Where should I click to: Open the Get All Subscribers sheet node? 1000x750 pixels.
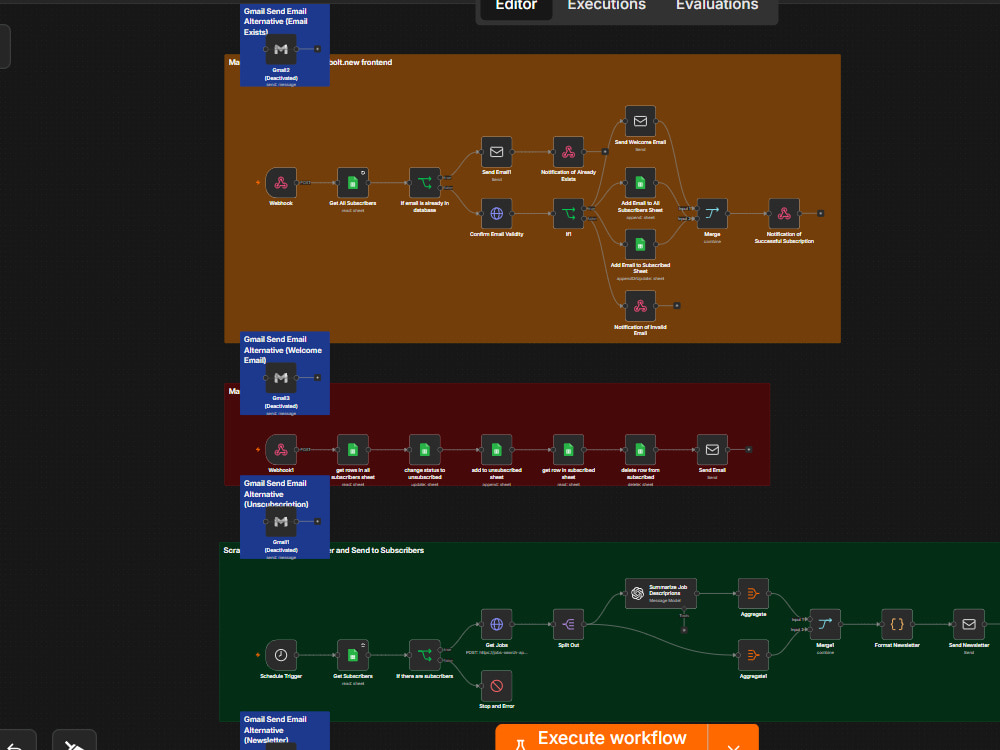[x=353, y=183]
